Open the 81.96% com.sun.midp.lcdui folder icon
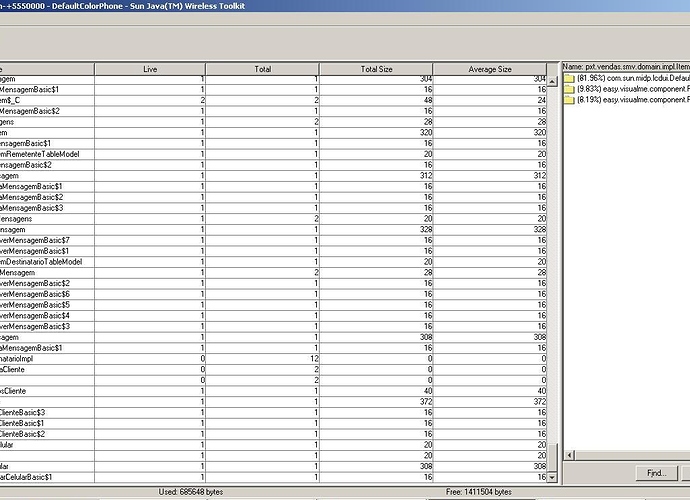 (x=569, y=79)
